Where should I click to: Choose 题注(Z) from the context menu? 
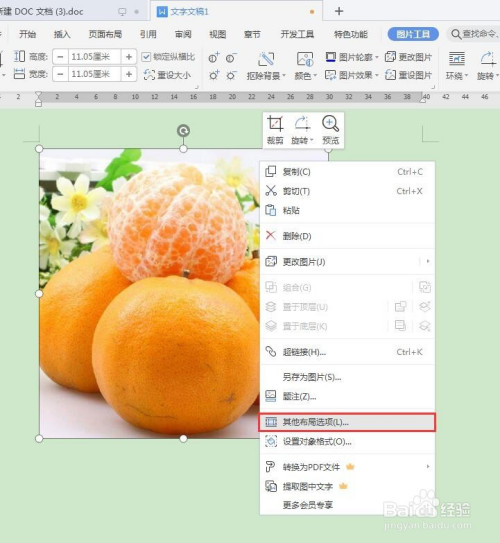coord(347,396)
